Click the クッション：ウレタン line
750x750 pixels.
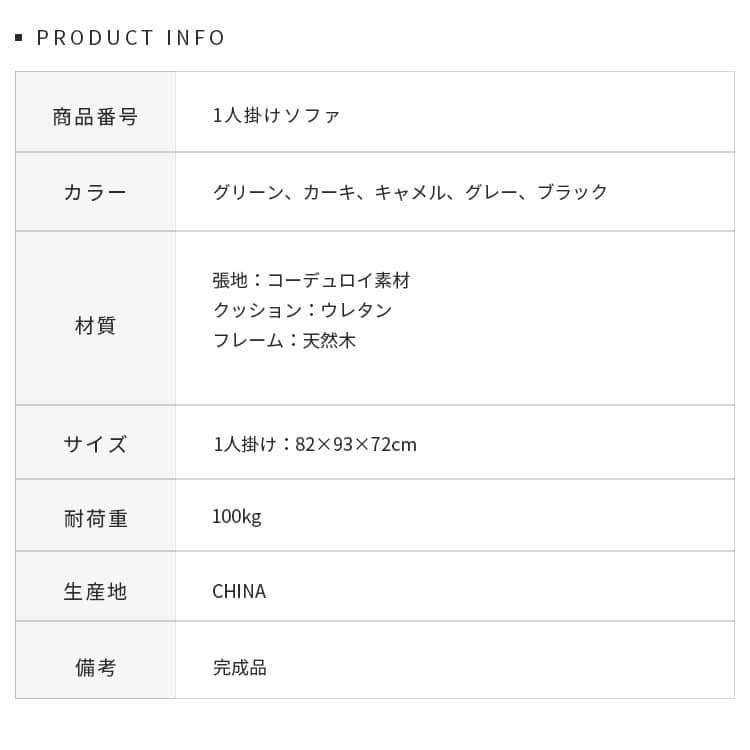click(302, 310)
